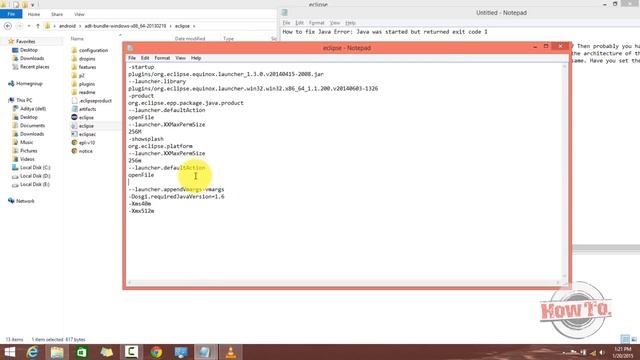The width and height of the screenshot is (640, 360).
Task: Launch Internet Explorer from the taskbar
Action: coord(32,352)
